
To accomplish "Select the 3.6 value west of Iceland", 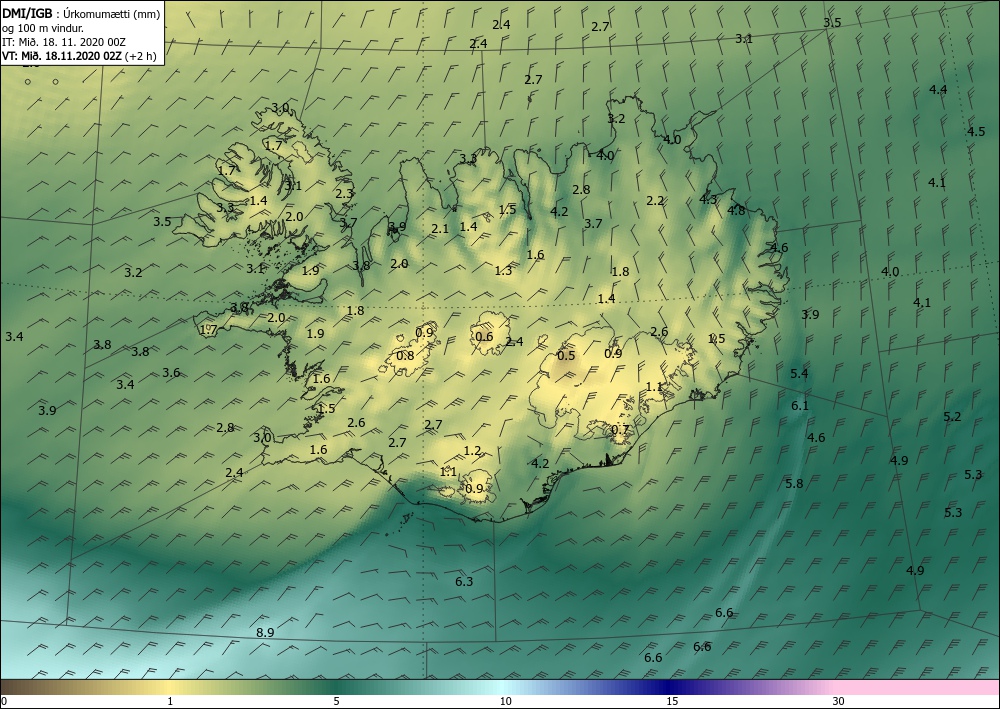I will coord(171,373).
